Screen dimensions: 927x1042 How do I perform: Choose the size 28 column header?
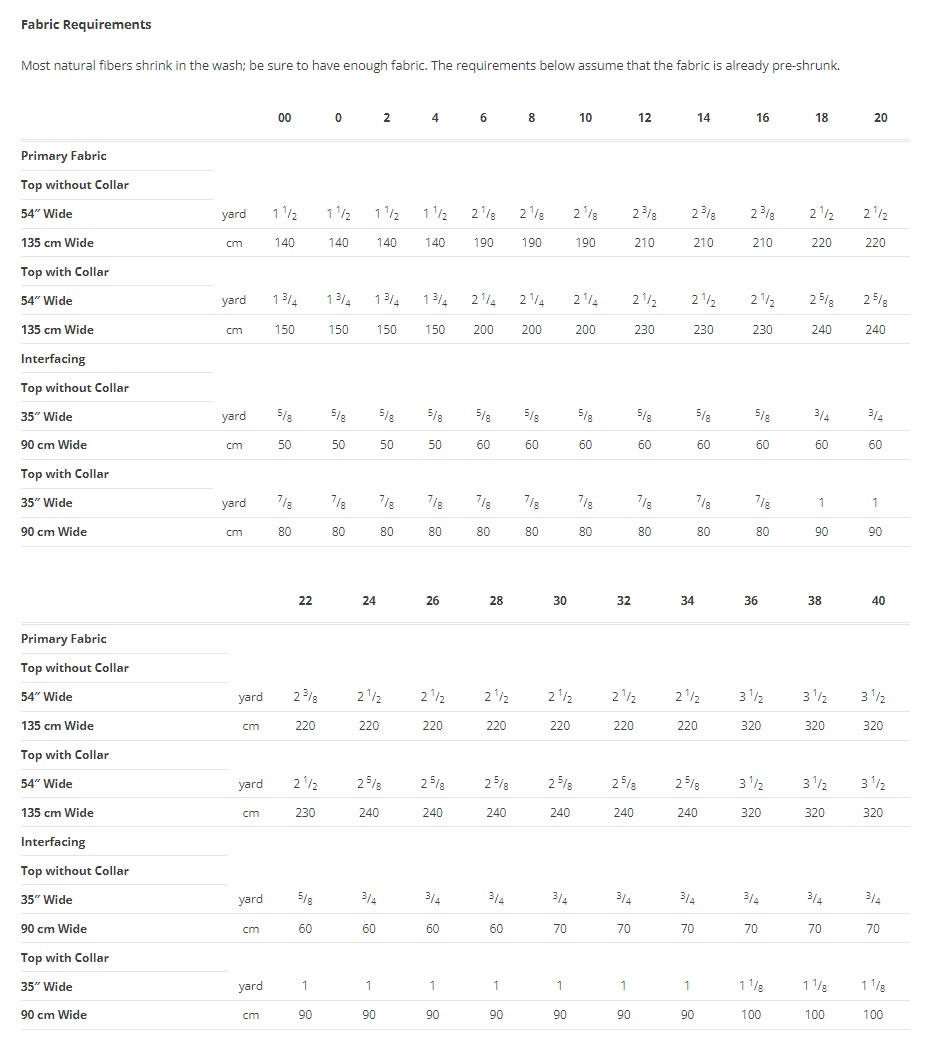(x=496, y=601)
